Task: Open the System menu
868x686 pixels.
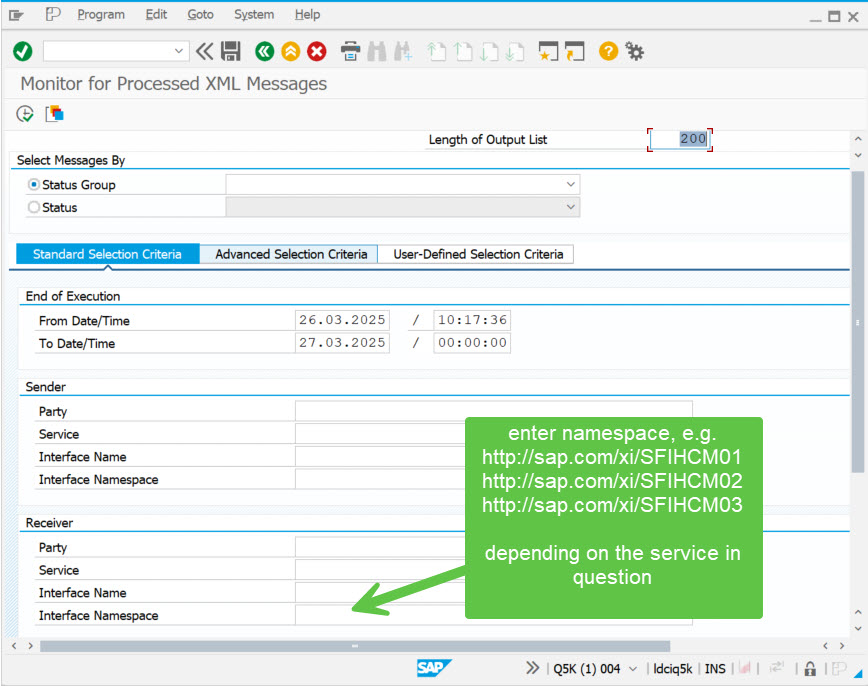Action: click(x=254, y=14)
